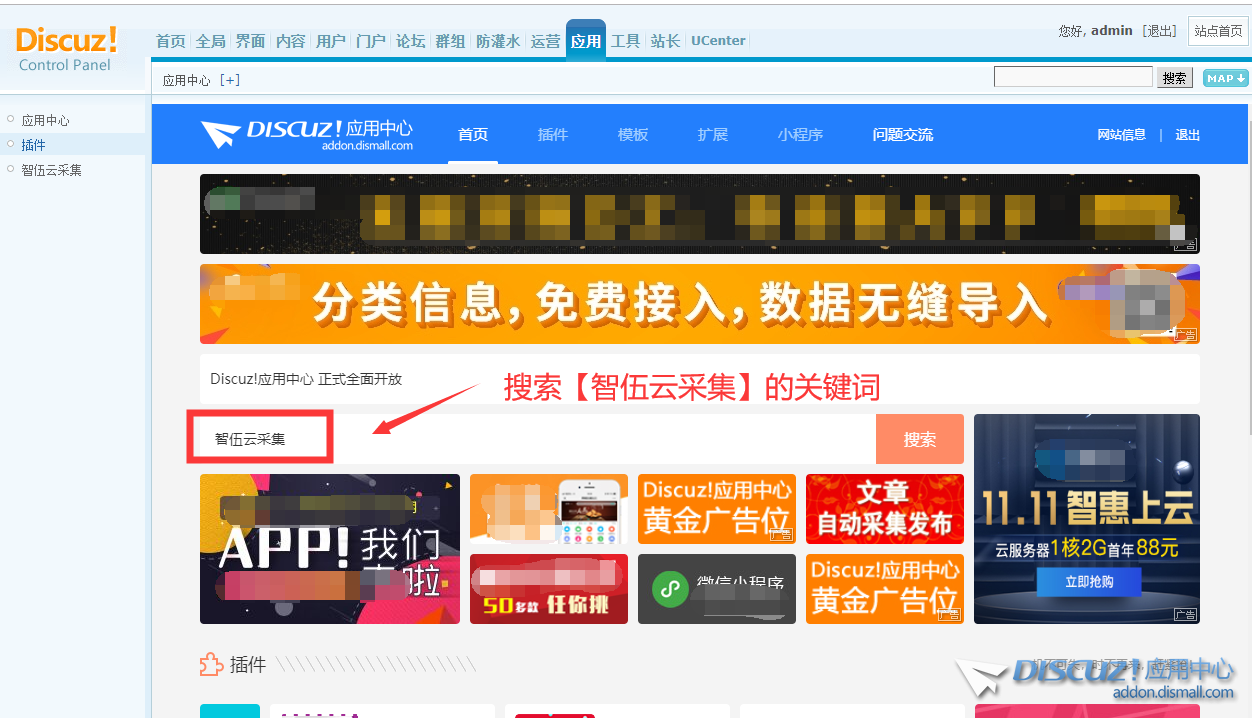Click the MAP button icon
The image size is (1252, 718).
tap(1225, 78)
